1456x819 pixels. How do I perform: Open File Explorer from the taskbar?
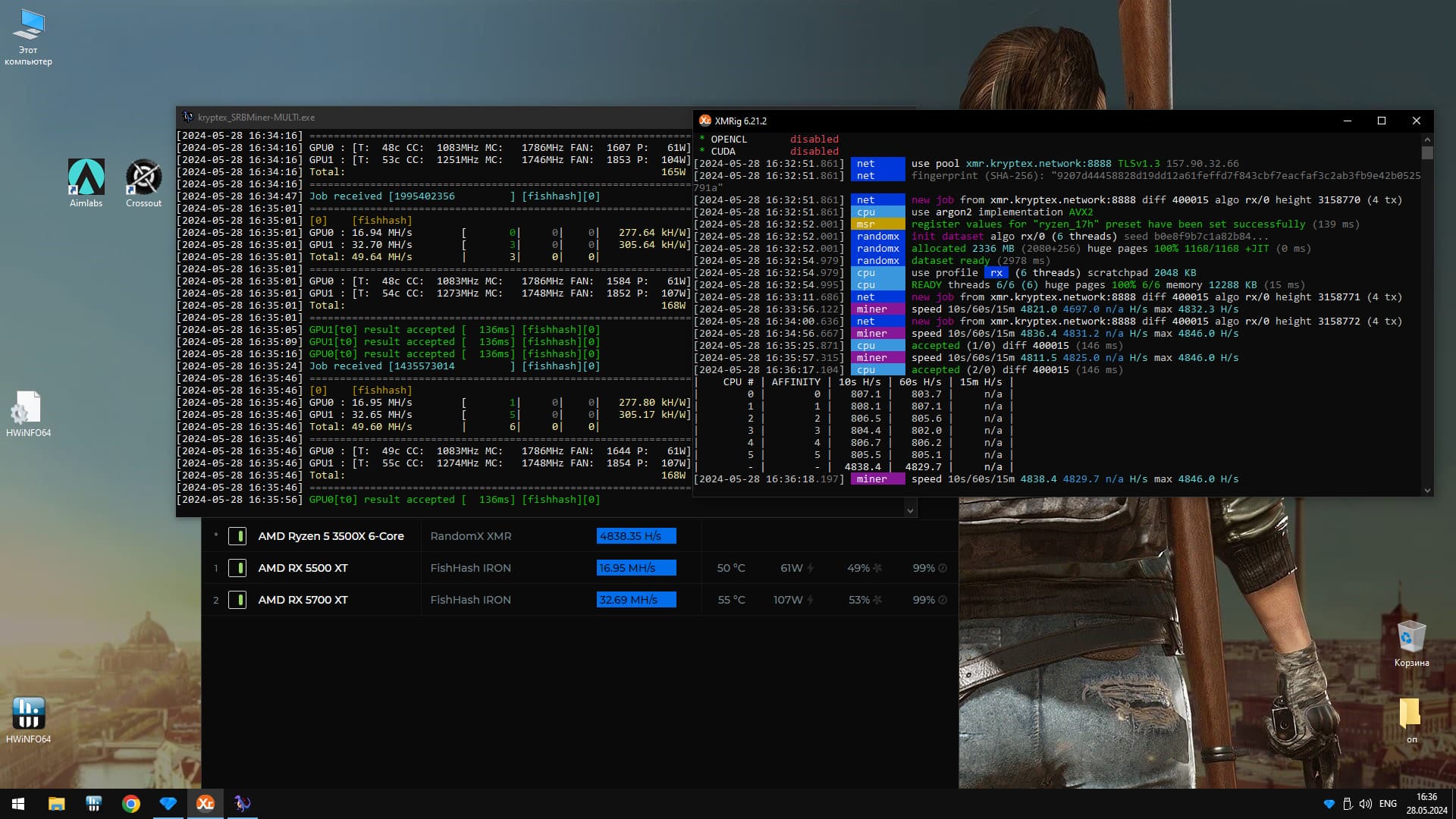(x=56, y=804)
